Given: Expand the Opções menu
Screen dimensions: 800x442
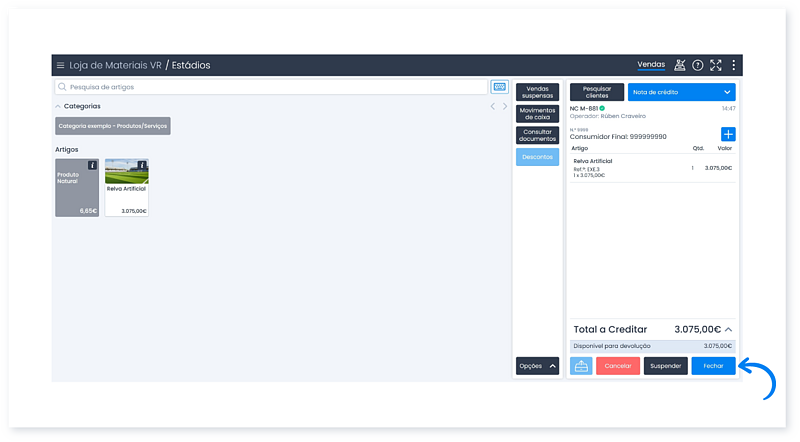Looking at the screenshot, I should tap(537, 366).
